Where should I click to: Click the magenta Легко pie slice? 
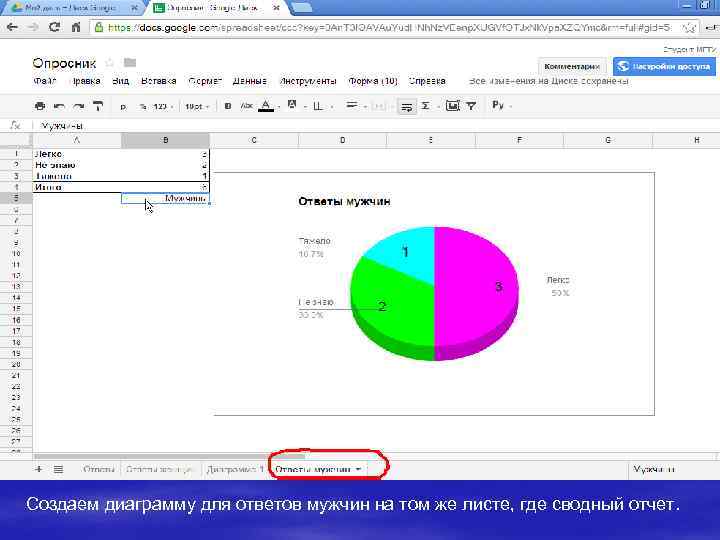pyautogui.click(x=478, y=289)
